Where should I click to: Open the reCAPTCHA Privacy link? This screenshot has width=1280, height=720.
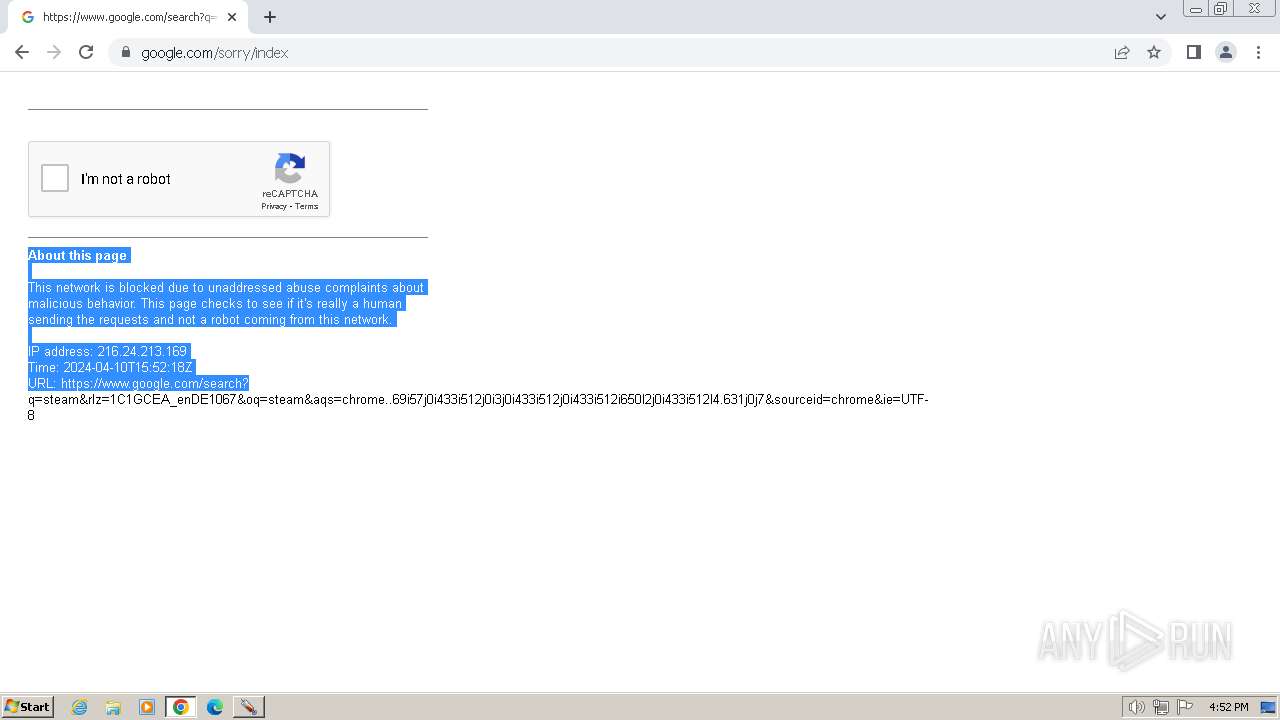click(x=274, y=207)
